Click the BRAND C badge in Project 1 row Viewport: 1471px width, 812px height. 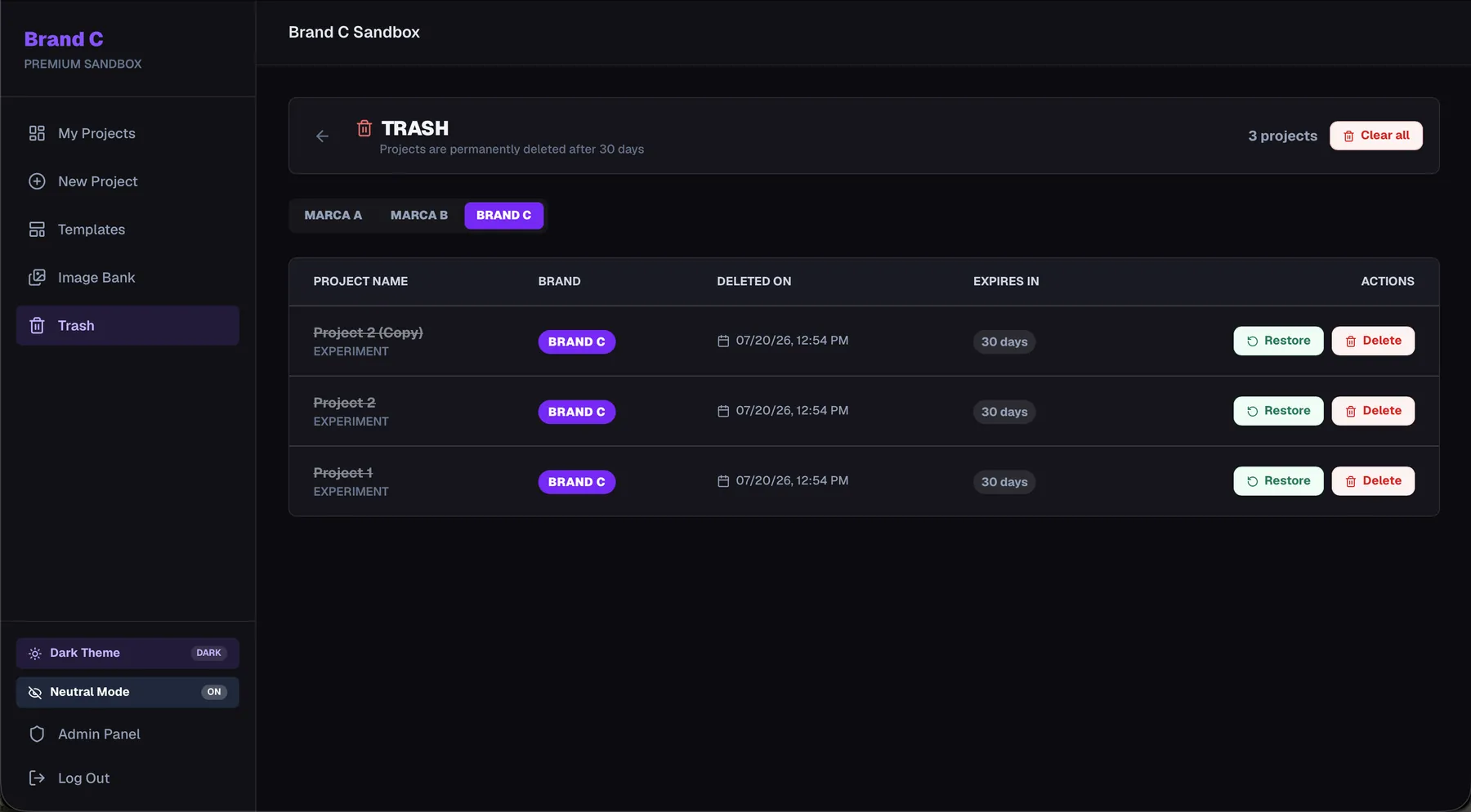tap(577, 482)
